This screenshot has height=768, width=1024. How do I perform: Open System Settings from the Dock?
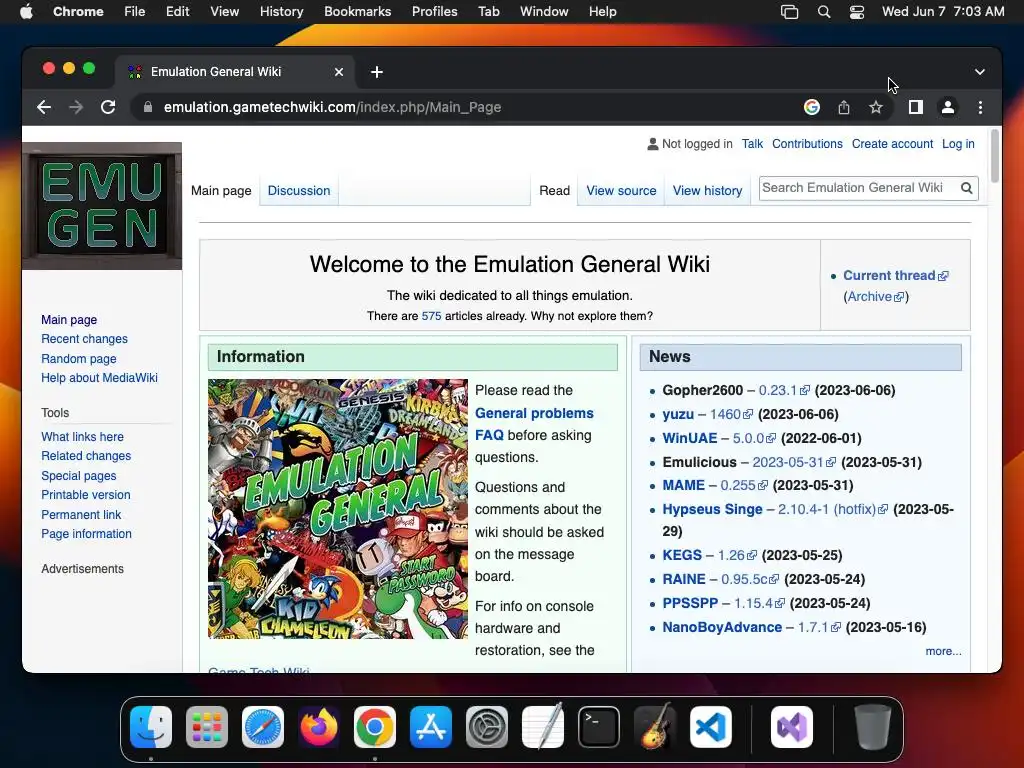tap(487, 727)
